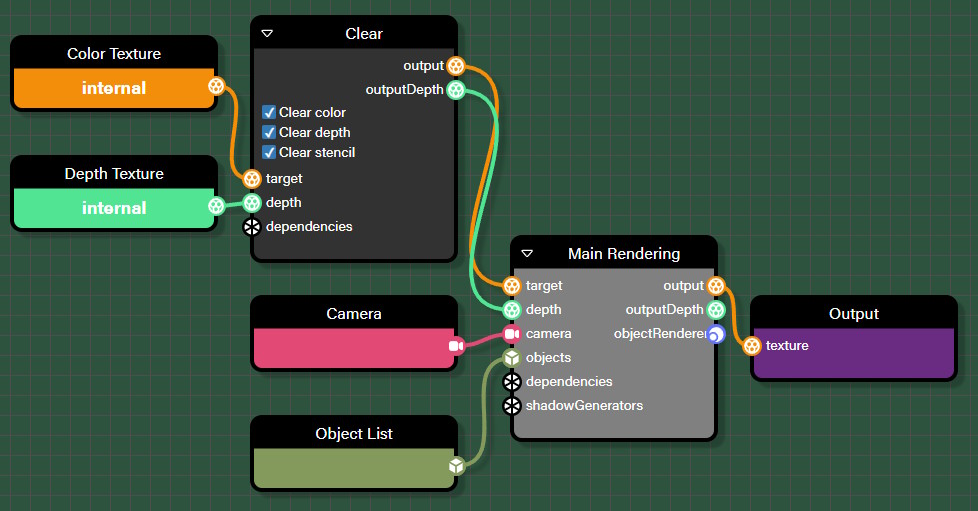Uncheck the Clear color checkbox
This screenshot has width=978, height=511.
[x=269, y=113]
